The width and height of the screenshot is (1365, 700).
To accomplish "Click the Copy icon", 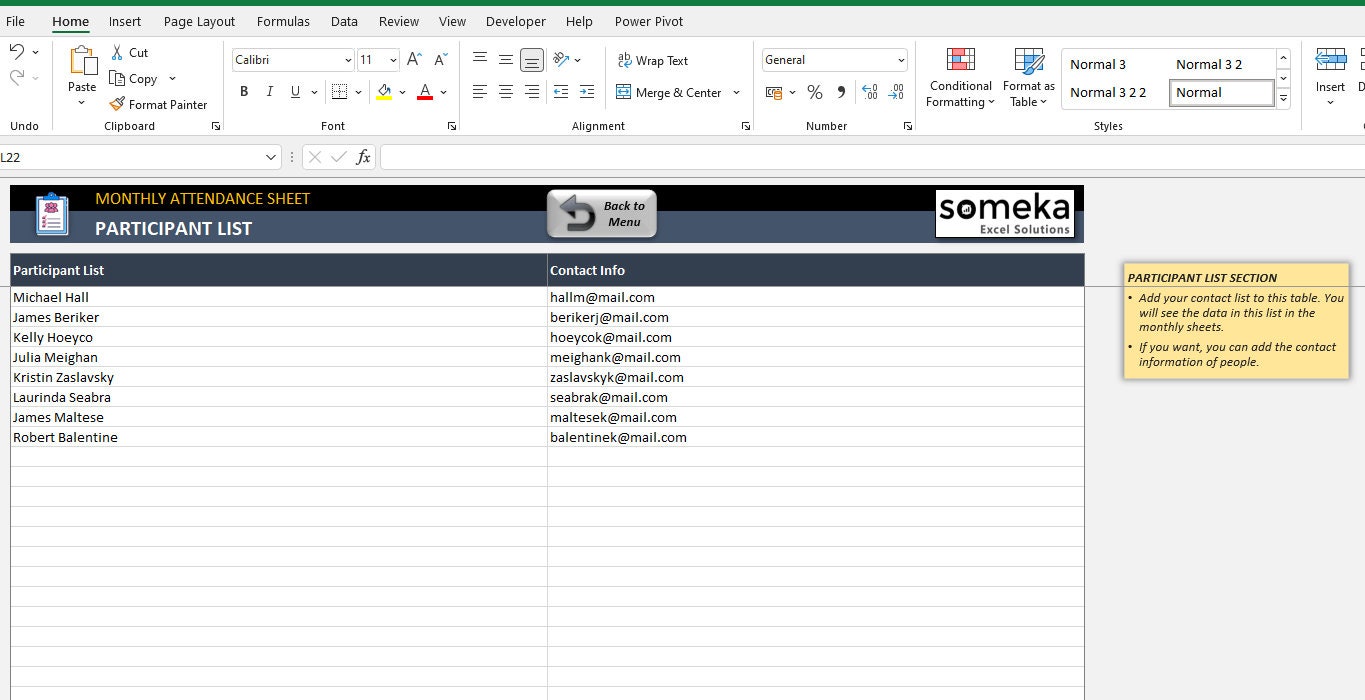I will (x=117, y=78).
